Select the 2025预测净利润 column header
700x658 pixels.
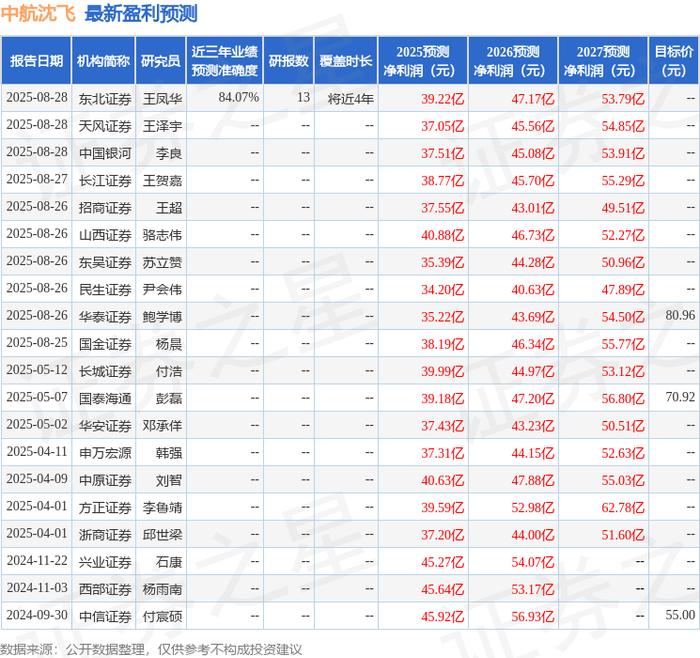click(423, 61)
